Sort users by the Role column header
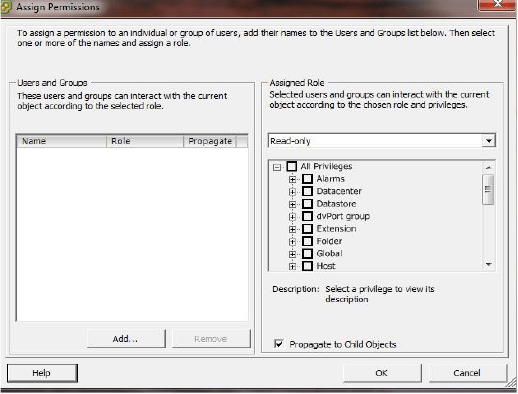Image resolution: width=518 pixels, height=394 pixels. [x=145, y=141]
